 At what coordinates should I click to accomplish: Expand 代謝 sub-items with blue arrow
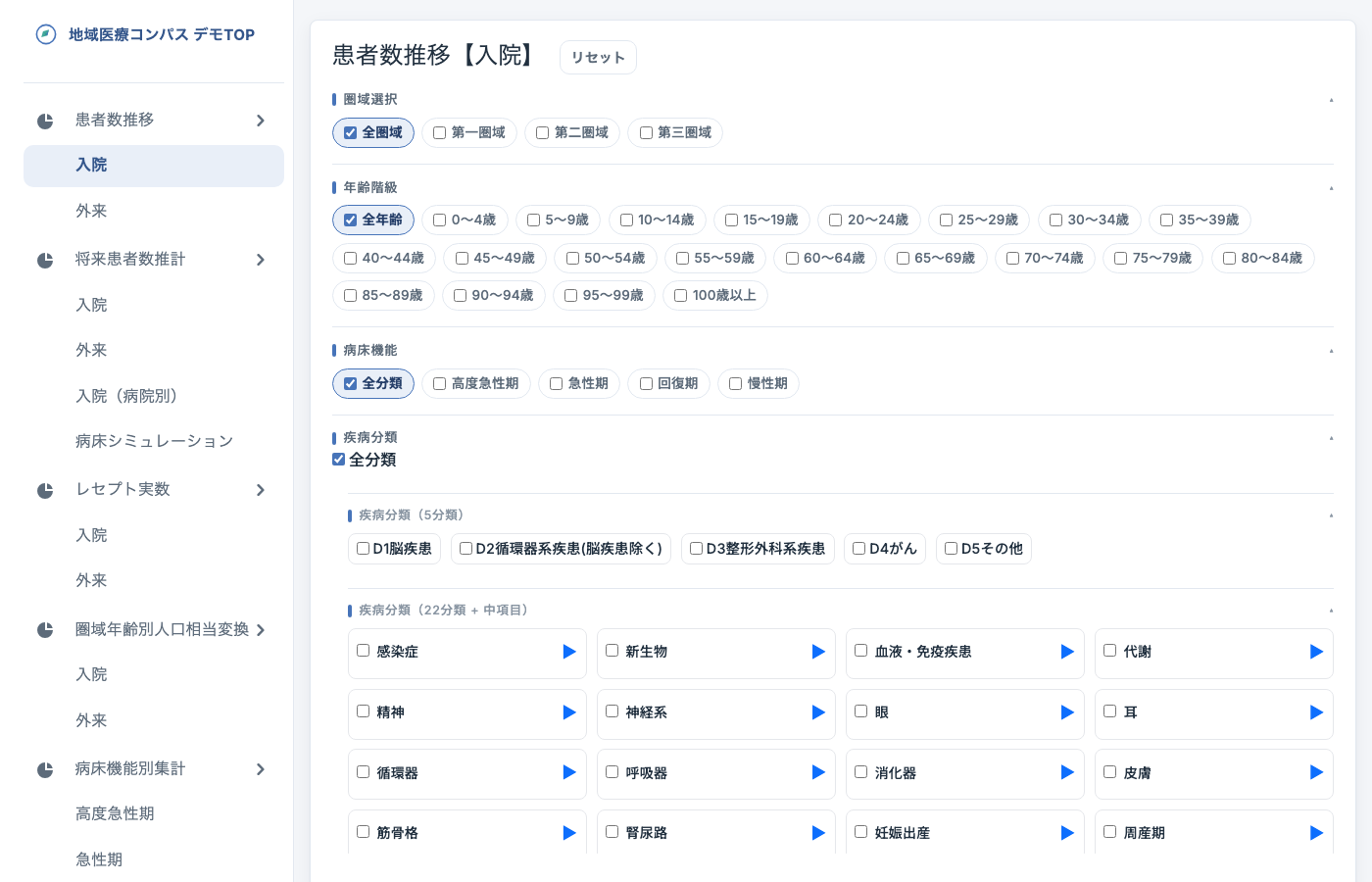pos(1316,652)
